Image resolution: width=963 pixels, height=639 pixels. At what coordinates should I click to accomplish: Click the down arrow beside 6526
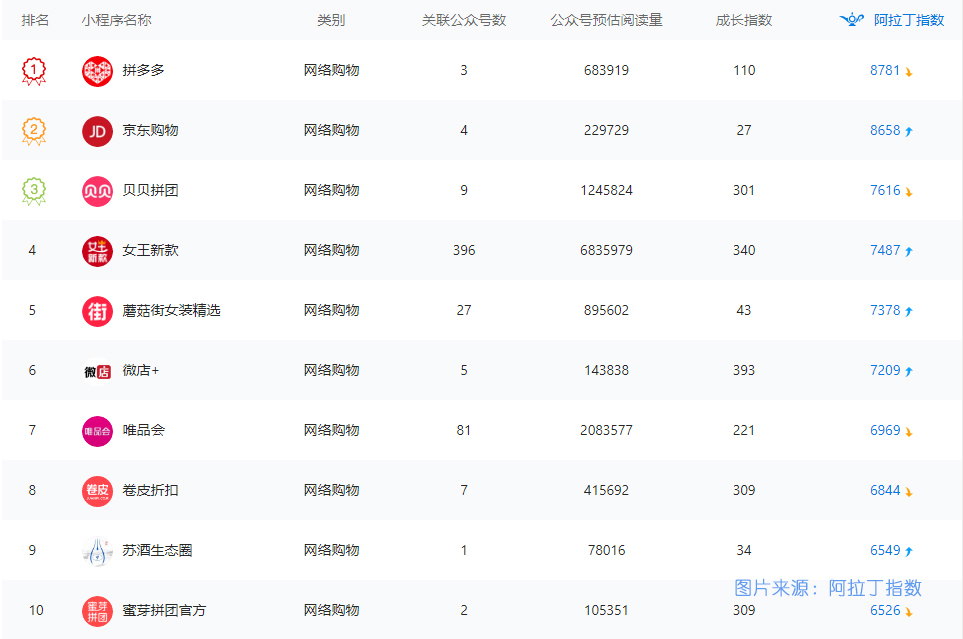point(908,612)
